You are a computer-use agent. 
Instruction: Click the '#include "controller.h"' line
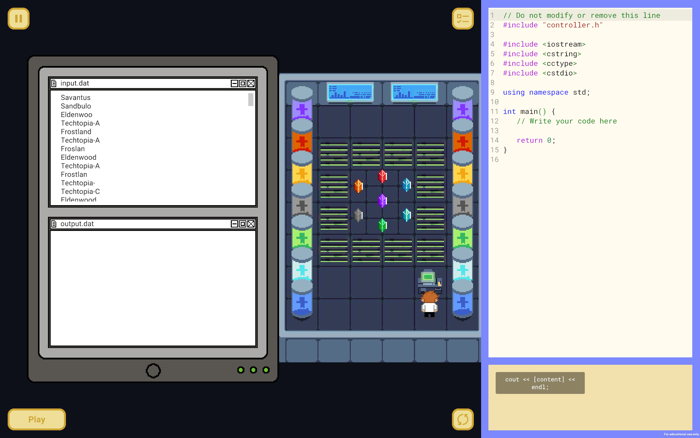(x=553, y=25)
